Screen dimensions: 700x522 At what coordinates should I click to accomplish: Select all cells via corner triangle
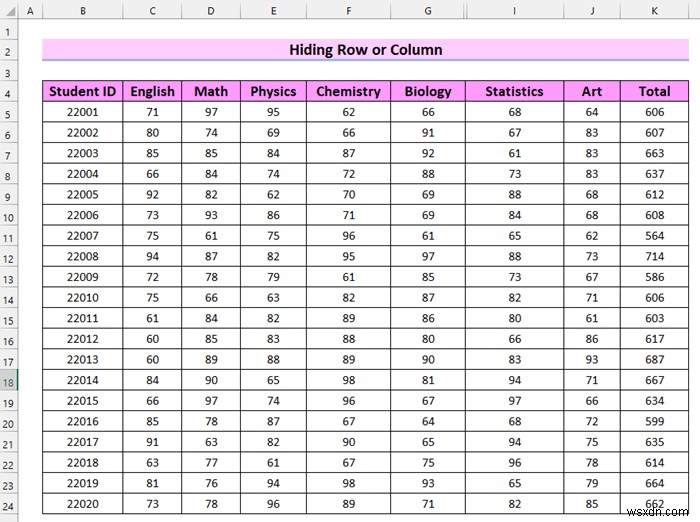pyautogui.click(x=9, y=10)
